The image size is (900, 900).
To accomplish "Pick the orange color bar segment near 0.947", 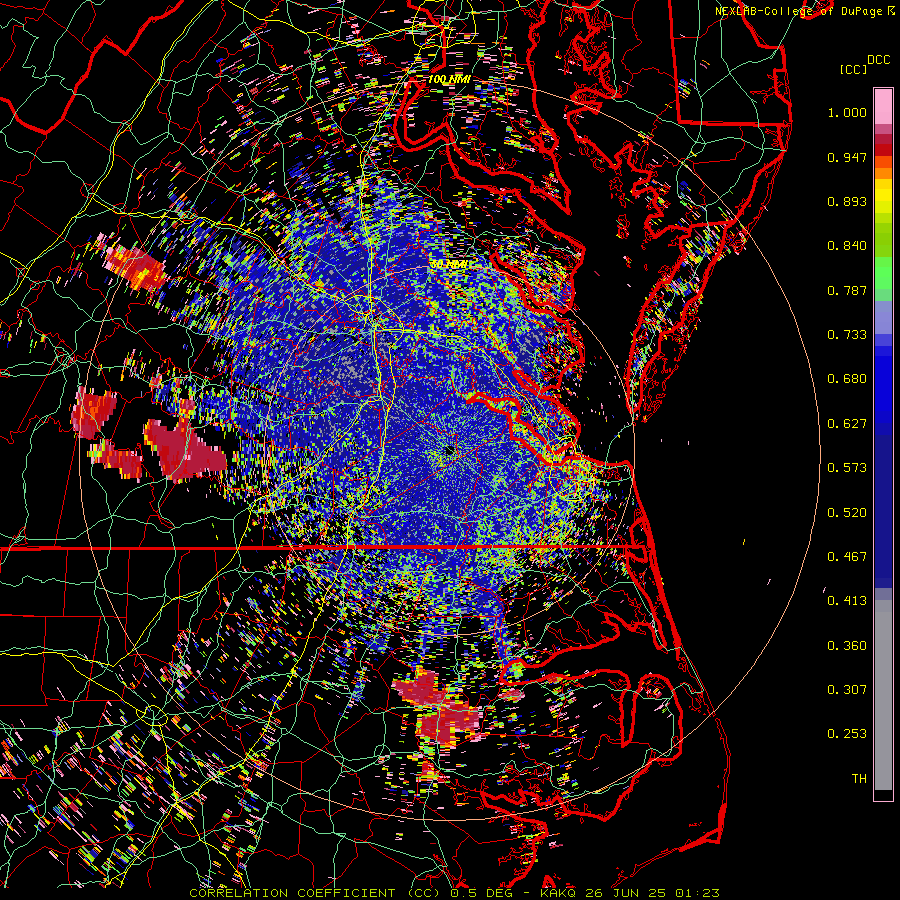I will [x=883, y=166].
